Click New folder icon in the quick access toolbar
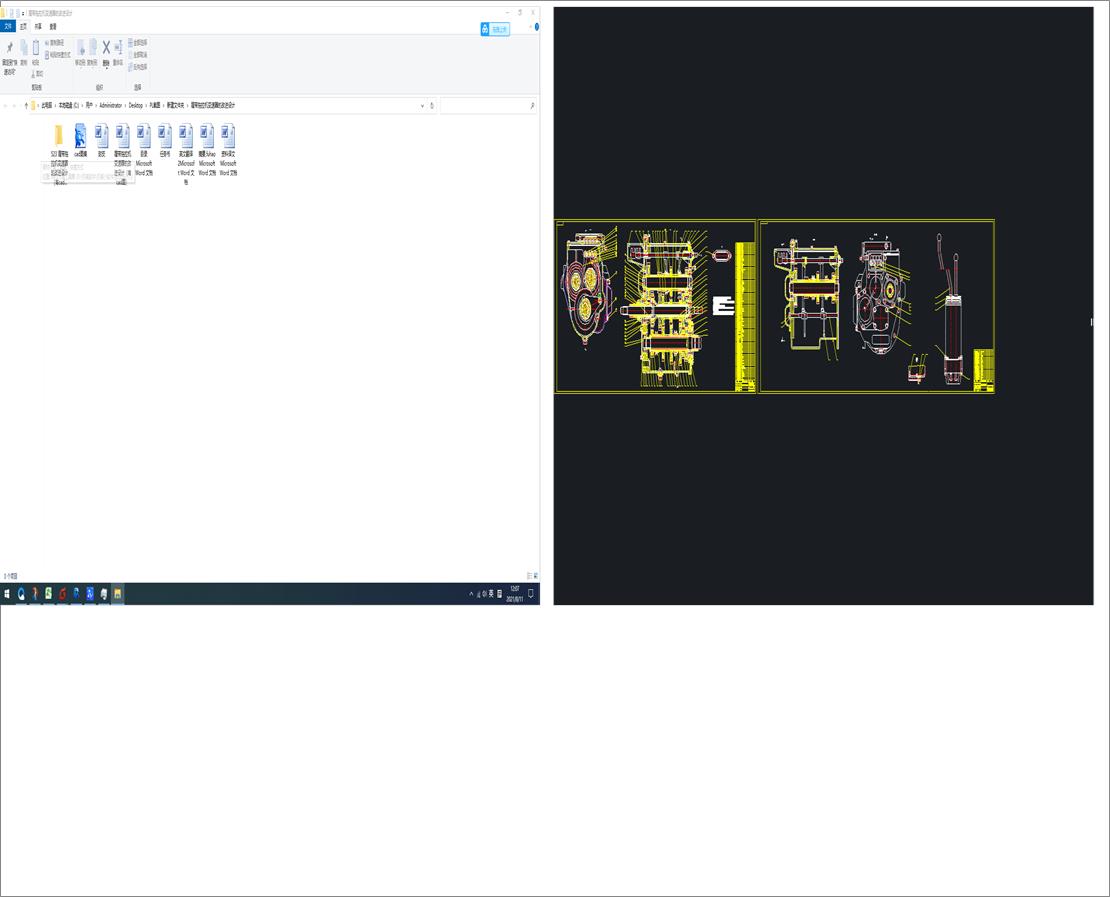The height and width of the screenshot is (897, 1110). [18, 13]
